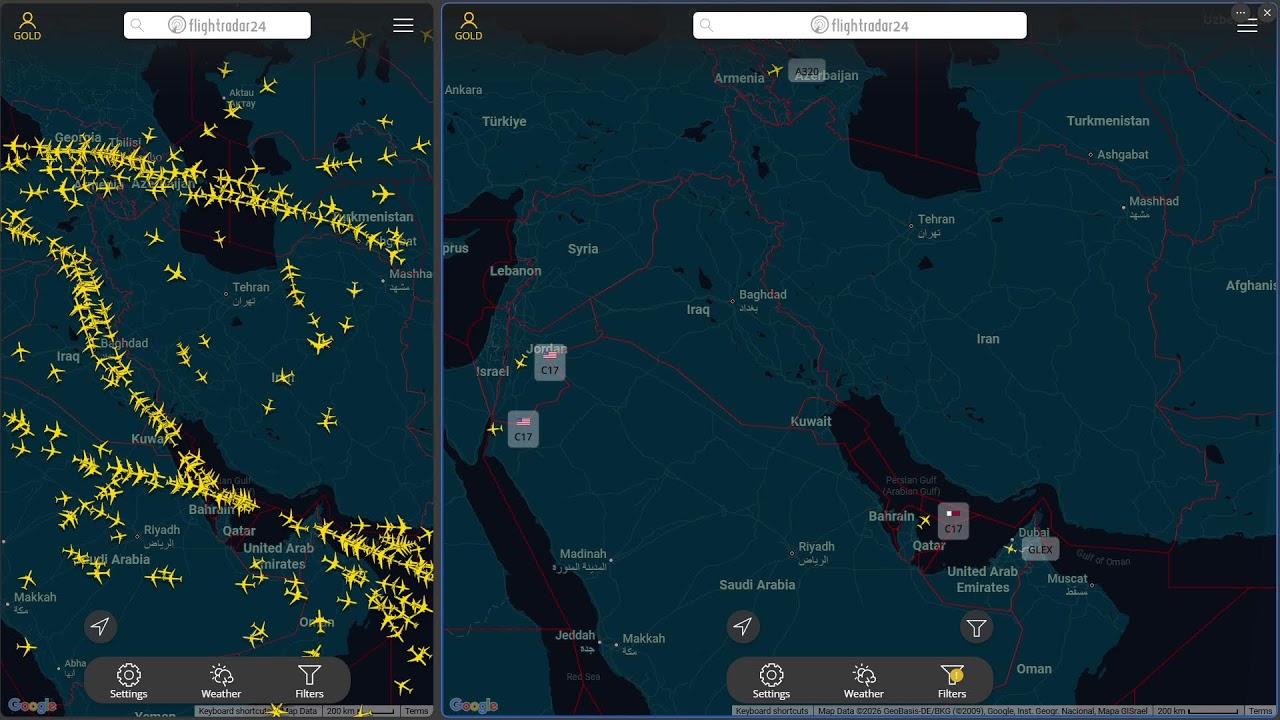Image resolution: width=1280 pixels, height=720 pixels.
Task: Click Kuwait label in right map
Action: coord(811,421)
